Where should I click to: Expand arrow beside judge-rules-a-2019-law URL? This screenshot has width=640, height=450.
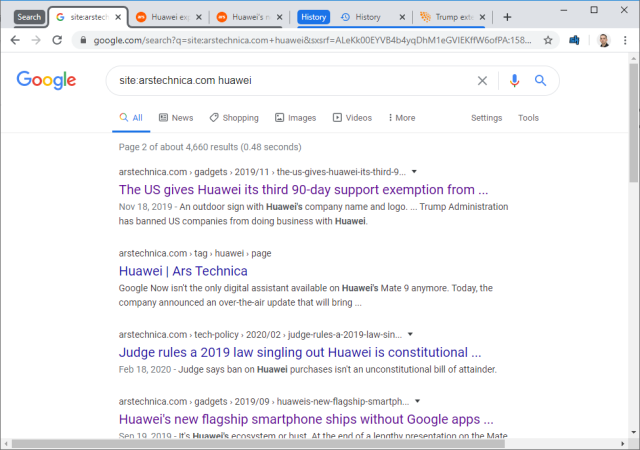point(410,334)
